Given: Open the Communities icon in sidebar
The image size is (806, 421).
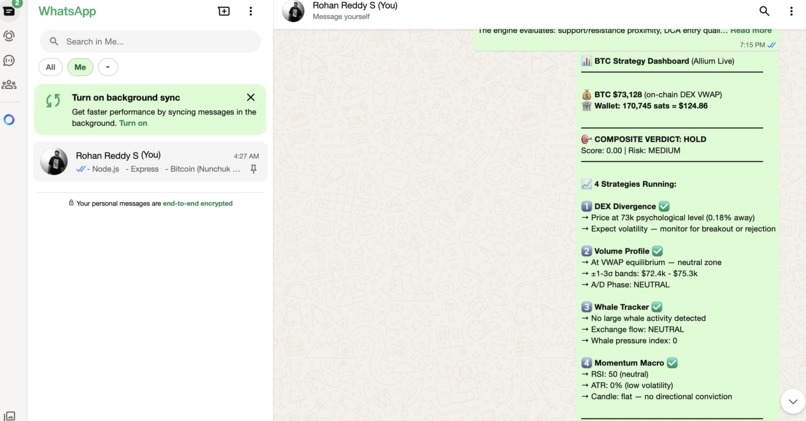Looking at the screenshot, I should click(9, 85).
